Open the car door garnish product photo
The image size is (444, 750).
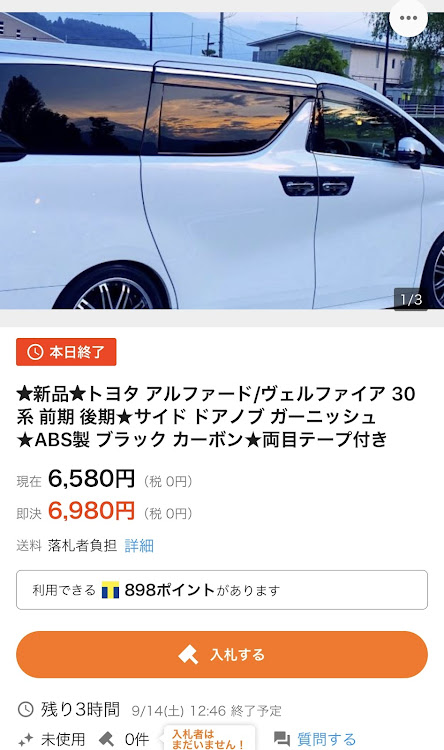pyautogui.click(x=222, y=160)
